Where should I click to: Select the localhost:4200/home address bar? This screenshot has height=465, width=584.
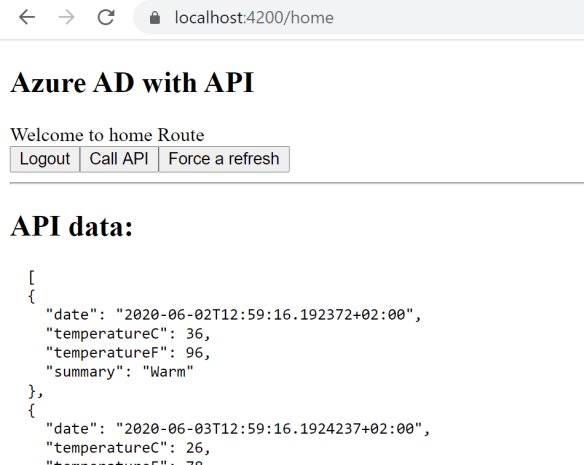[358, 18]
